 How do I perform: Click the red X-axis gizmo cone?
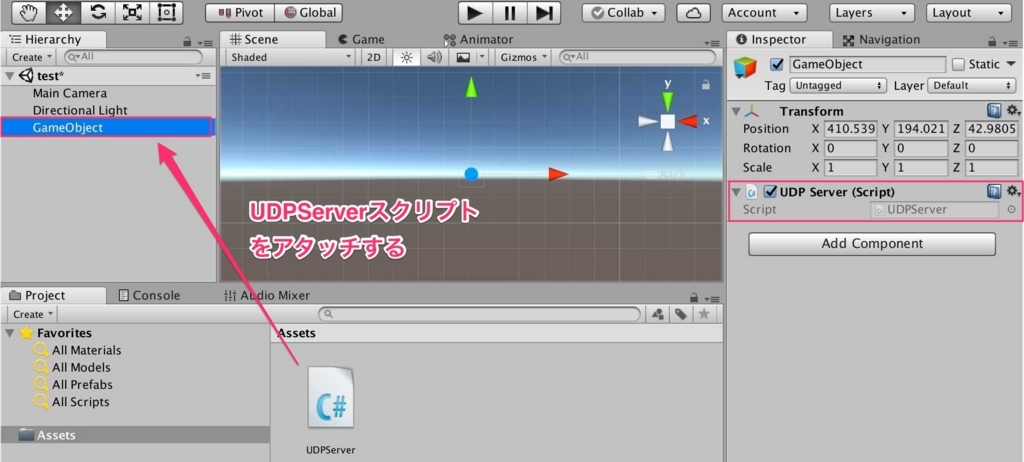[x=688, y=121]
